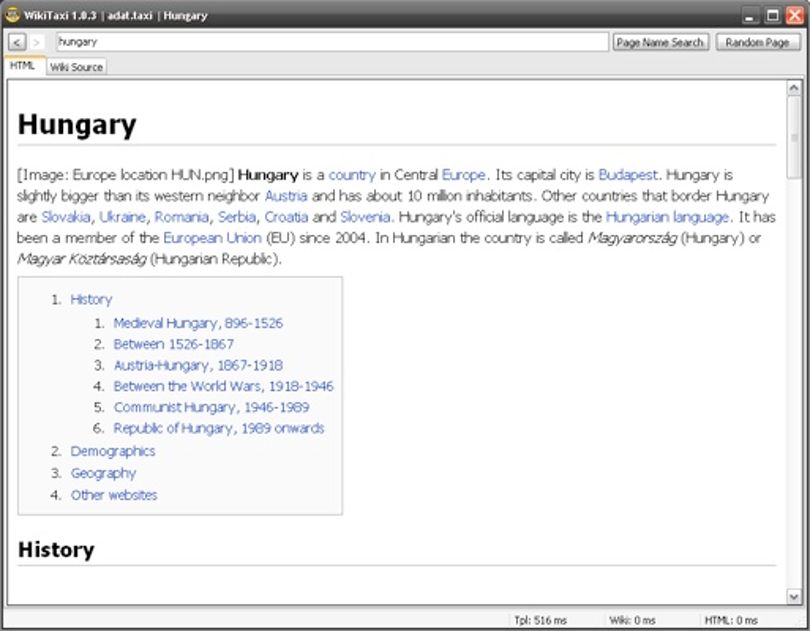Jump to Medieval Hungary, 896-1526 section
Viewport: 810px width, 631px height.
pos(198,324)
